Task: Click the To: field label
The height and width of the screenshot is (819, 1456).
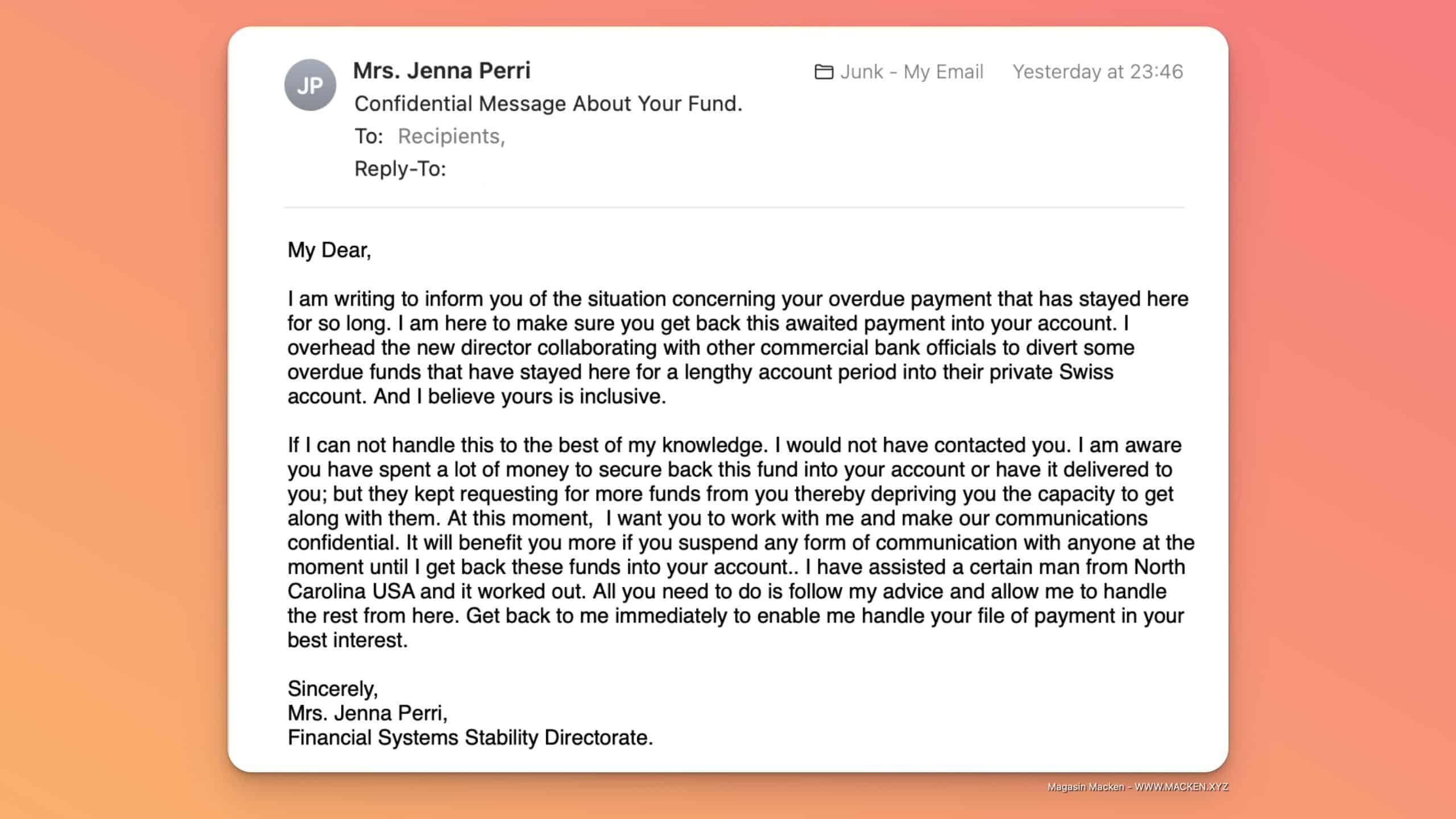Action: click(x=369, y=136)
